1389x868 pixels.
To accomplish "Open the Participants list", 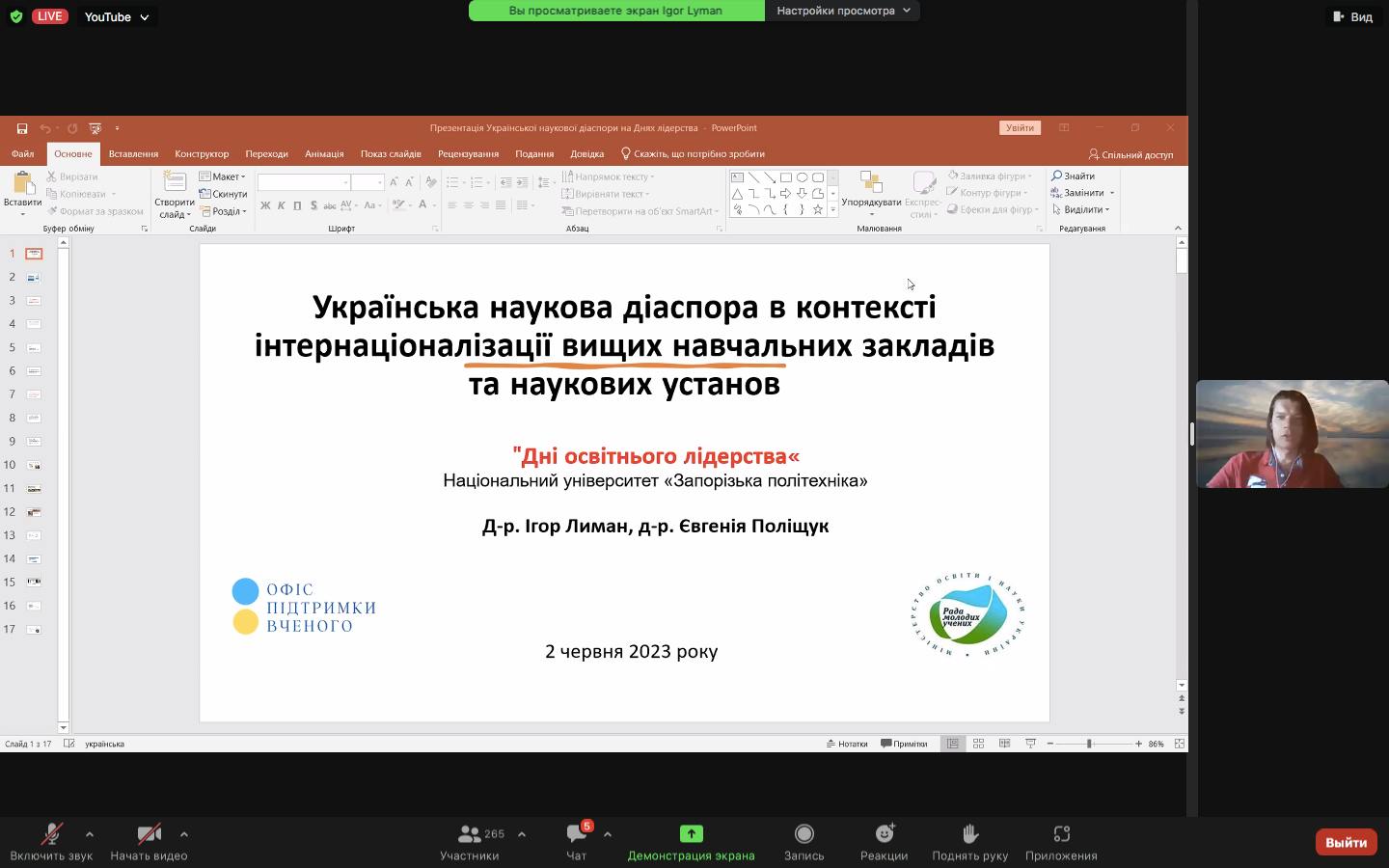I will pos(470,834).
